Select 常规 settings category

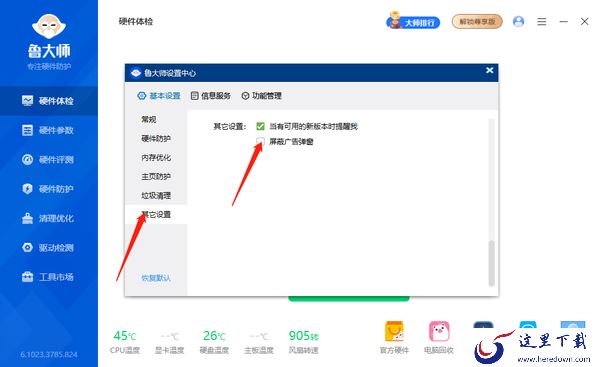point(156,119)
